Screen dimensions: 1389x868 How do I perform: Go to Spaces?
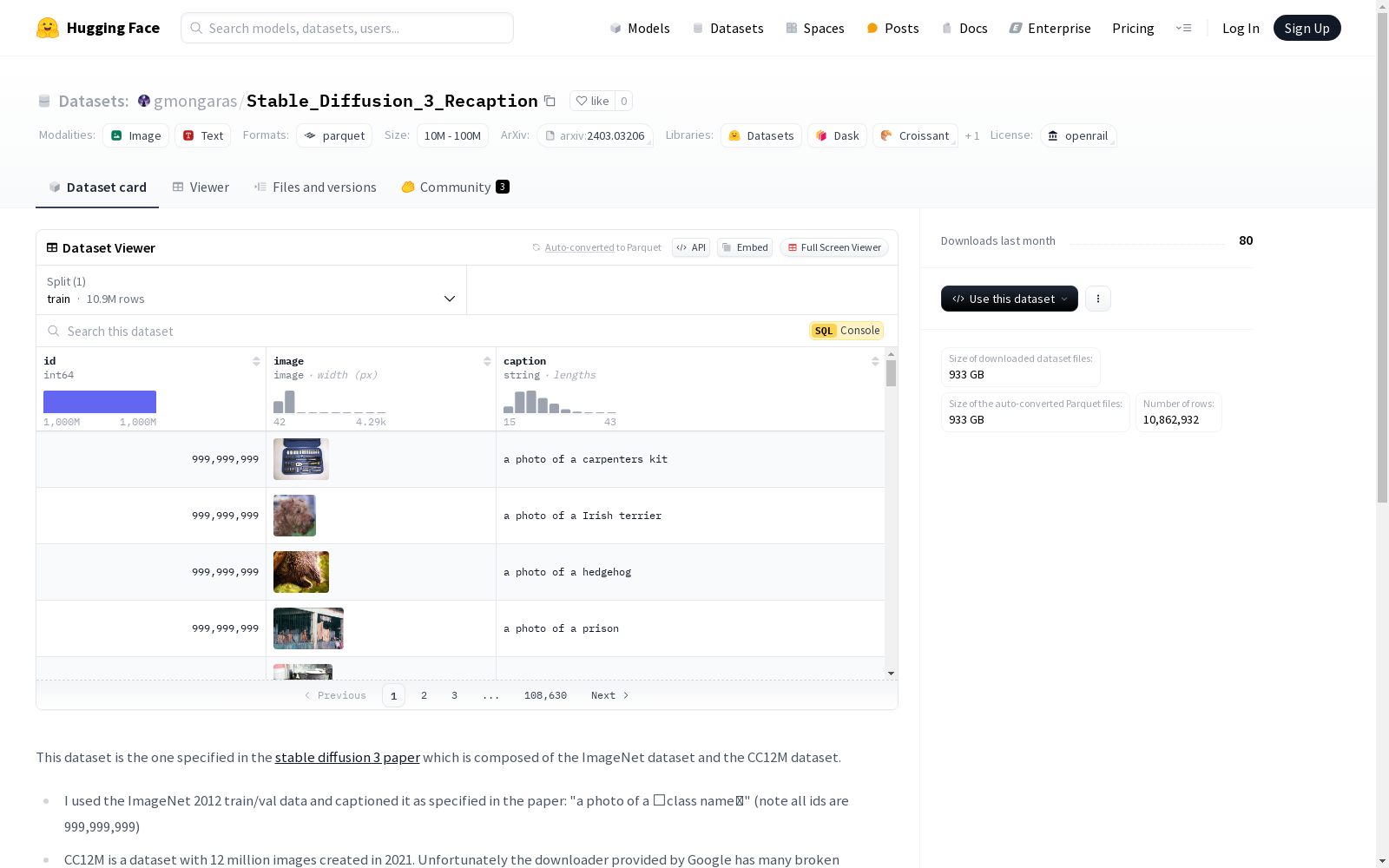pyautogui.click(x=815, y=28)
